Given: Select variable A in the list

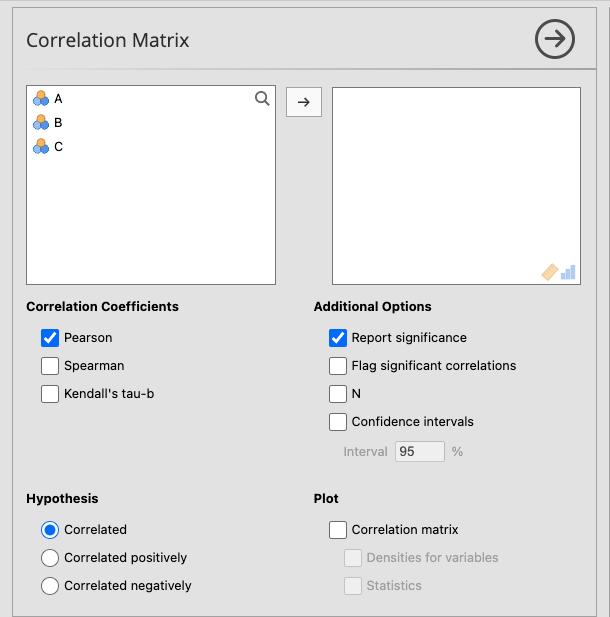Looking at the screenshot, I should point(58,99).
